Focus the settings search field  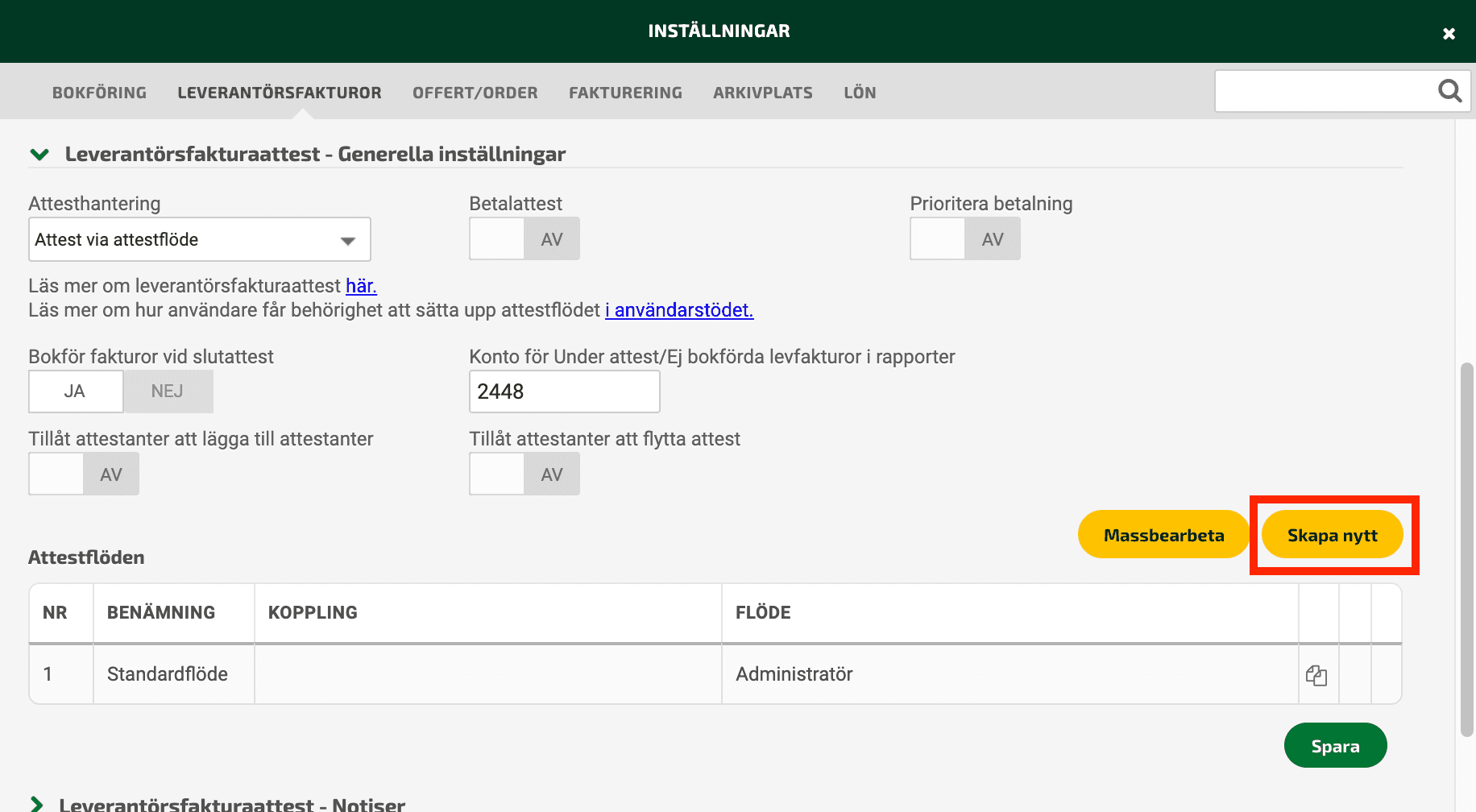click(1325, 91)
